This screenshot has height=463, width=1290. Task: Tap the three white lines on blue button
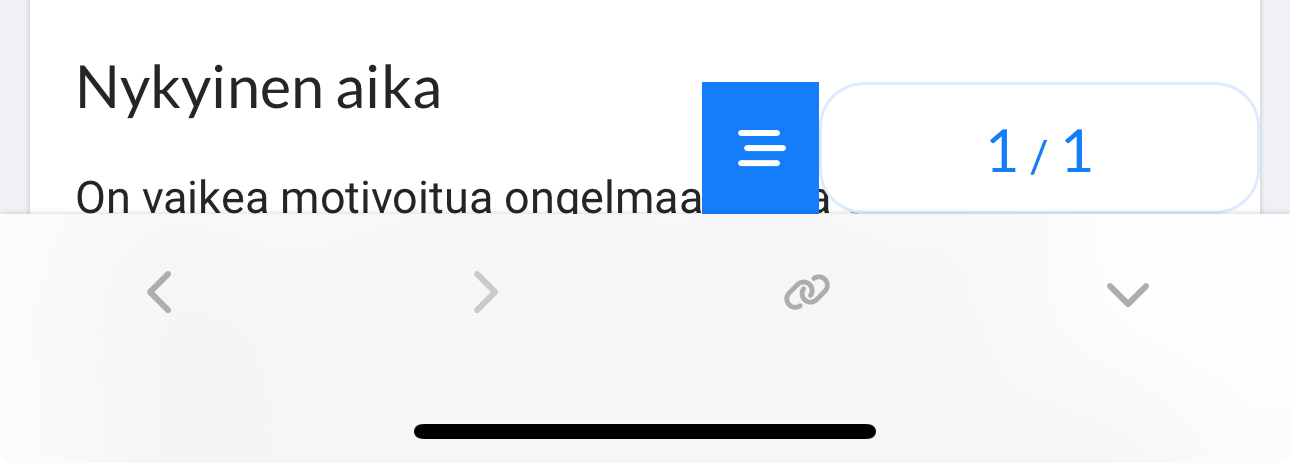click(x=762, y=149)
